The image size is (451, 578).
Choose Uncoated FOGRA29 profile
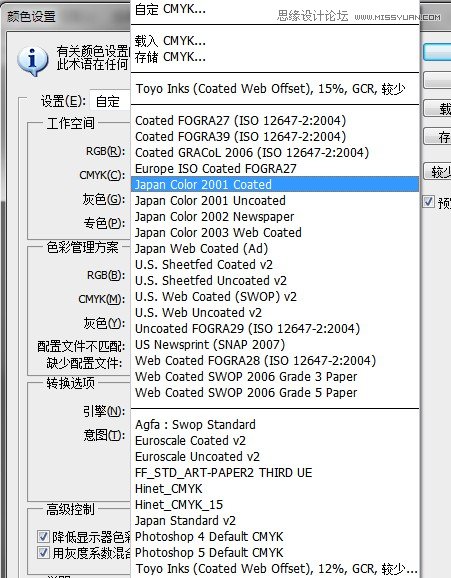coord(275,328)
